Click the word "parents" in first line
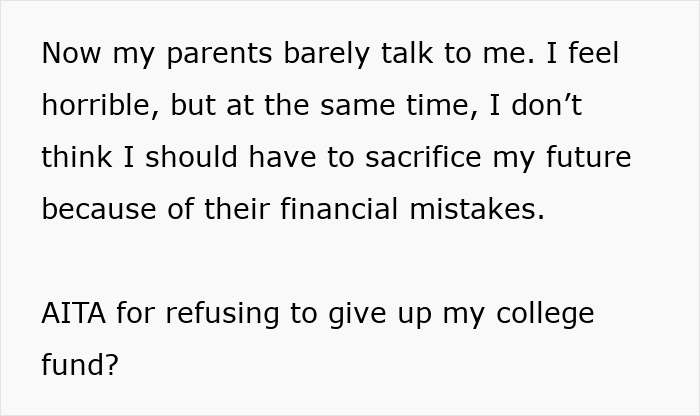 pyautogui.click(x=219, y=55)
